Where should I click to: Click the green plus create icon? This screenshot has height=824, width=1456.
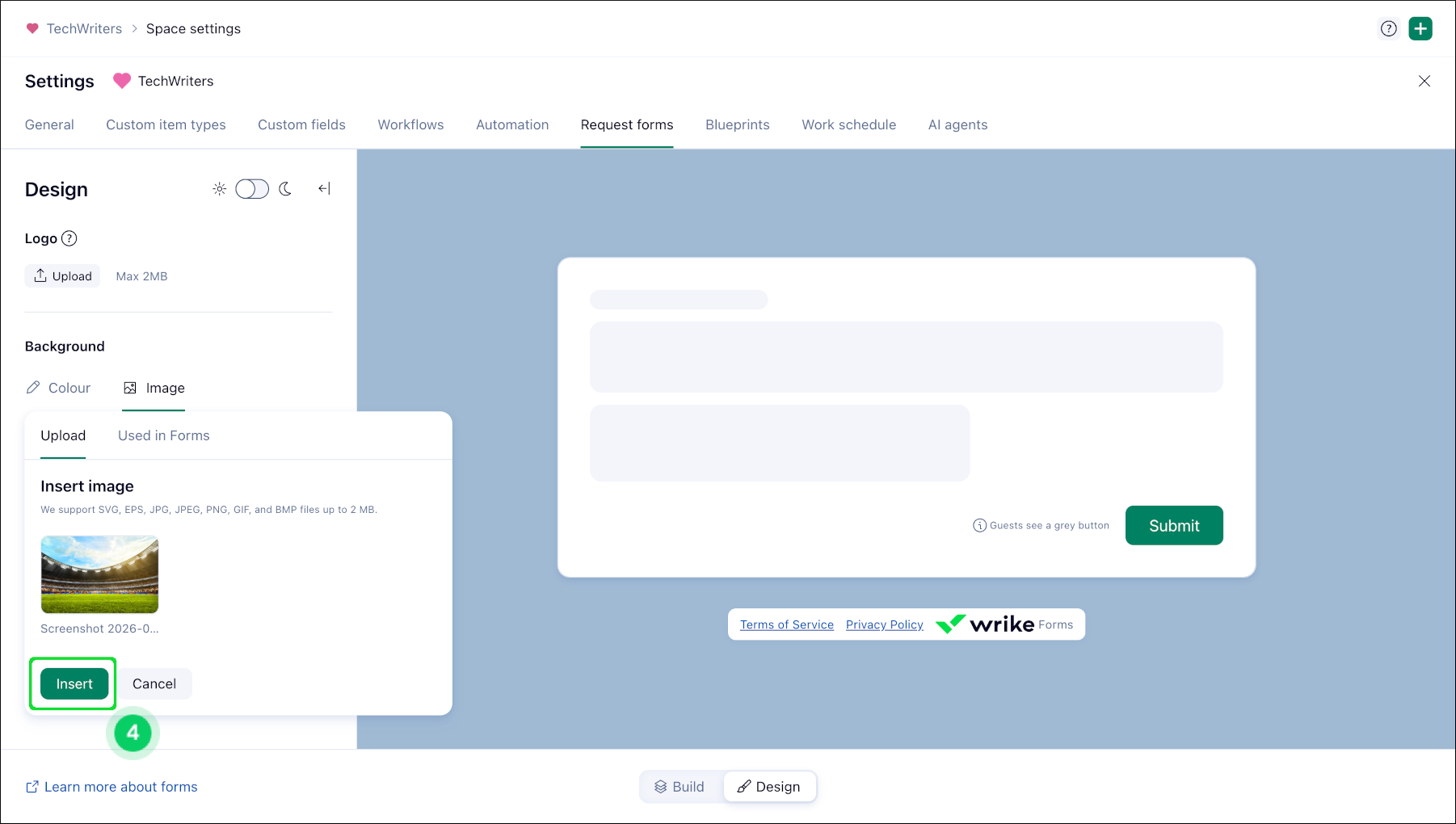(1420, 28)
